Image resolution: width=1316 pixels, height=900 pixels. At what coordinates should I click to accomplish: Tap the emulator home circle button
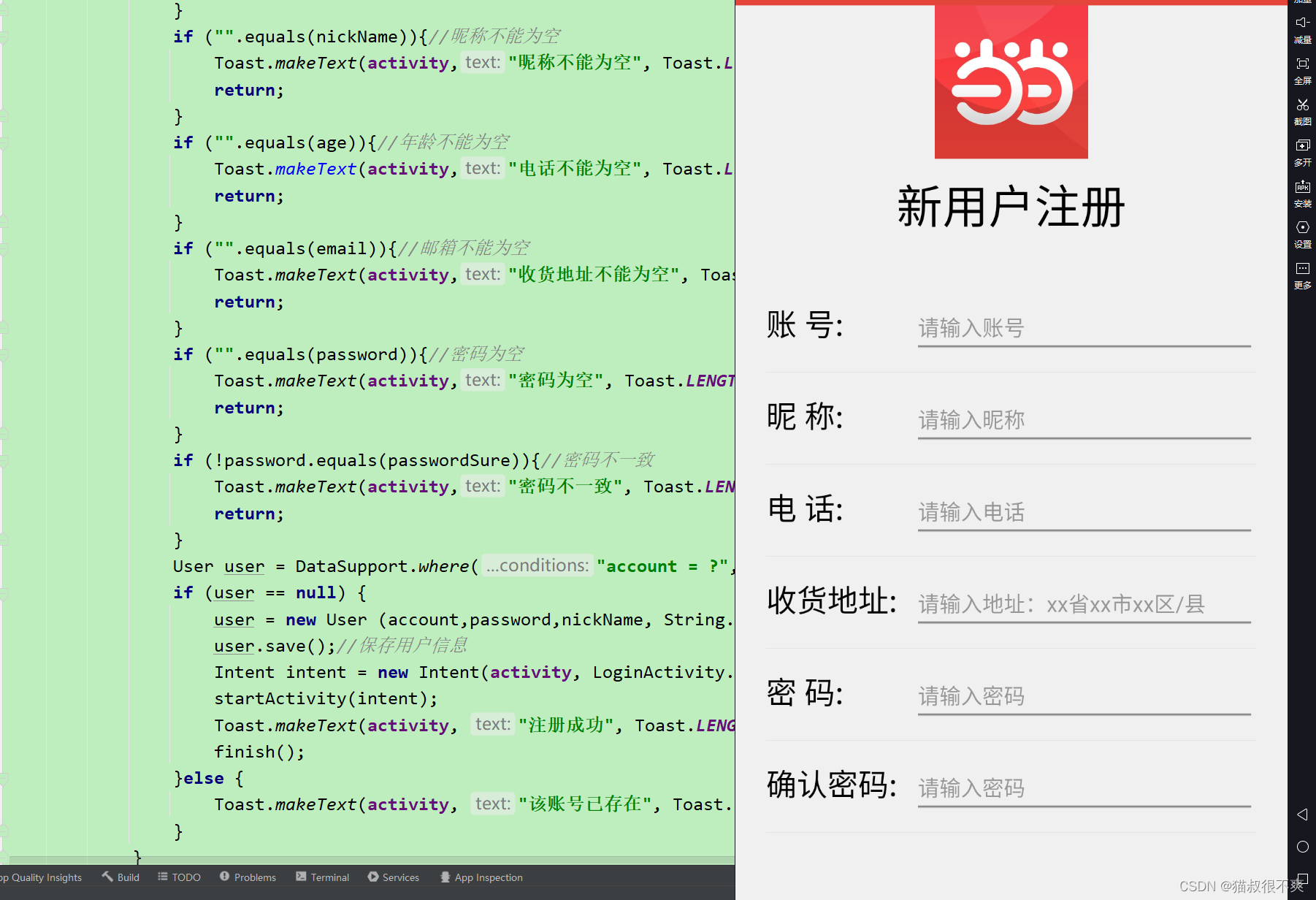tap(1302, 847)
